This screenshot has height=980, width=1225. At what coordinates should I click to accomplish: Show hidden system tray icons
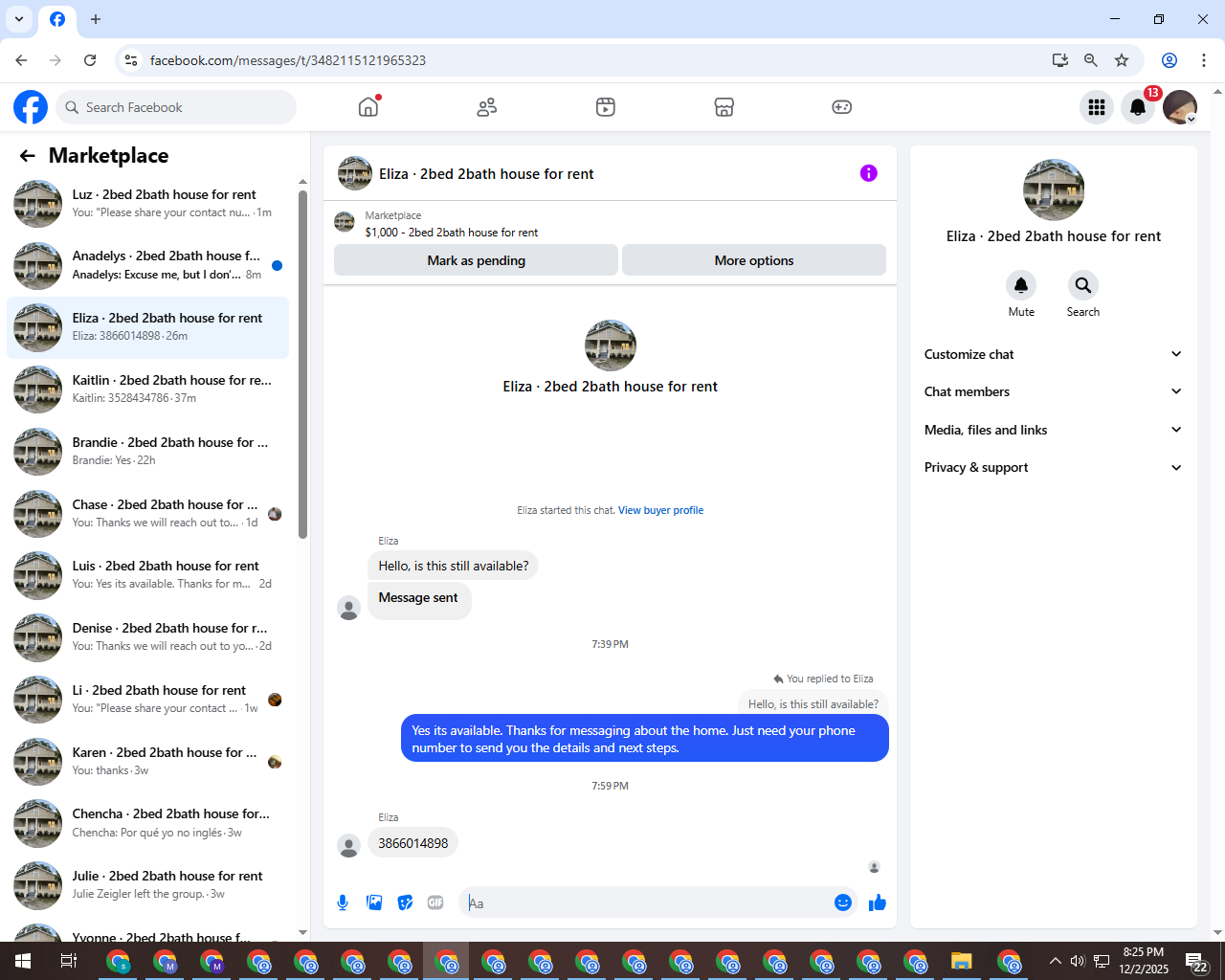[1055, 961]
